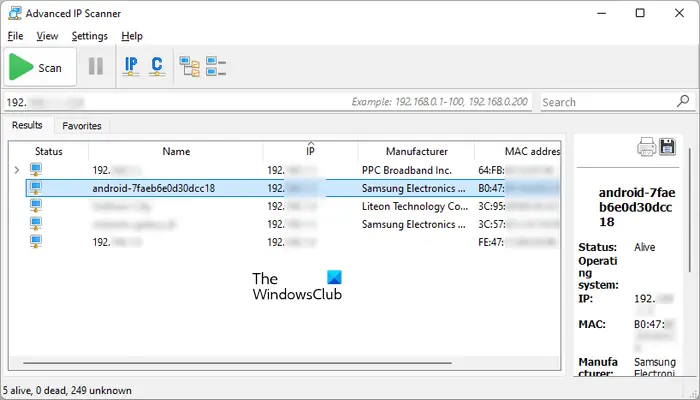This screenshot has width=700, height=400.
Task: Click the Advanced IP Scanner title bar icon
Action: 14,13
